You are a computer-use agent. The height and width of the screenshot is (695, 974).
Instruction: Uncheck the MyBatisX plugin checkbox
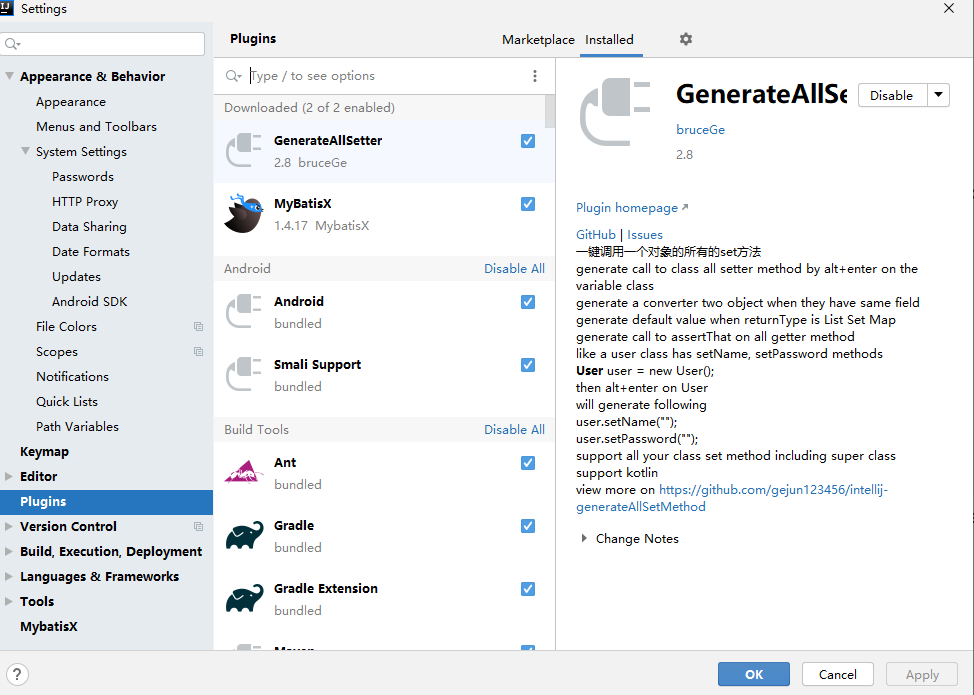click(x=528, y=204)
